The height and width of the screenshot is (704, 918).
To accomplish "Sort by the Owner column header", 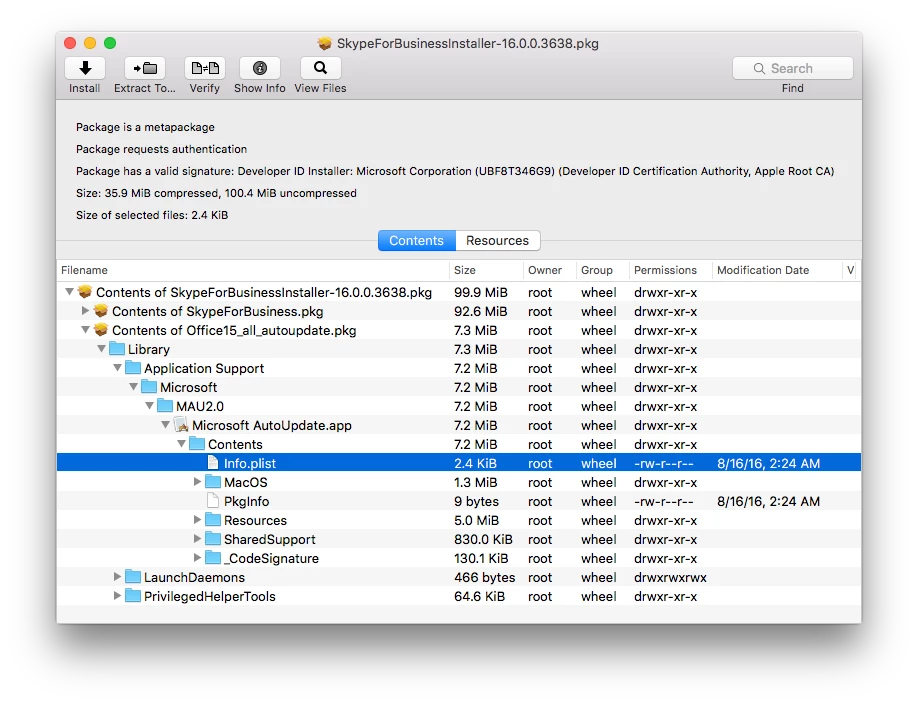I will coord(550,270).
